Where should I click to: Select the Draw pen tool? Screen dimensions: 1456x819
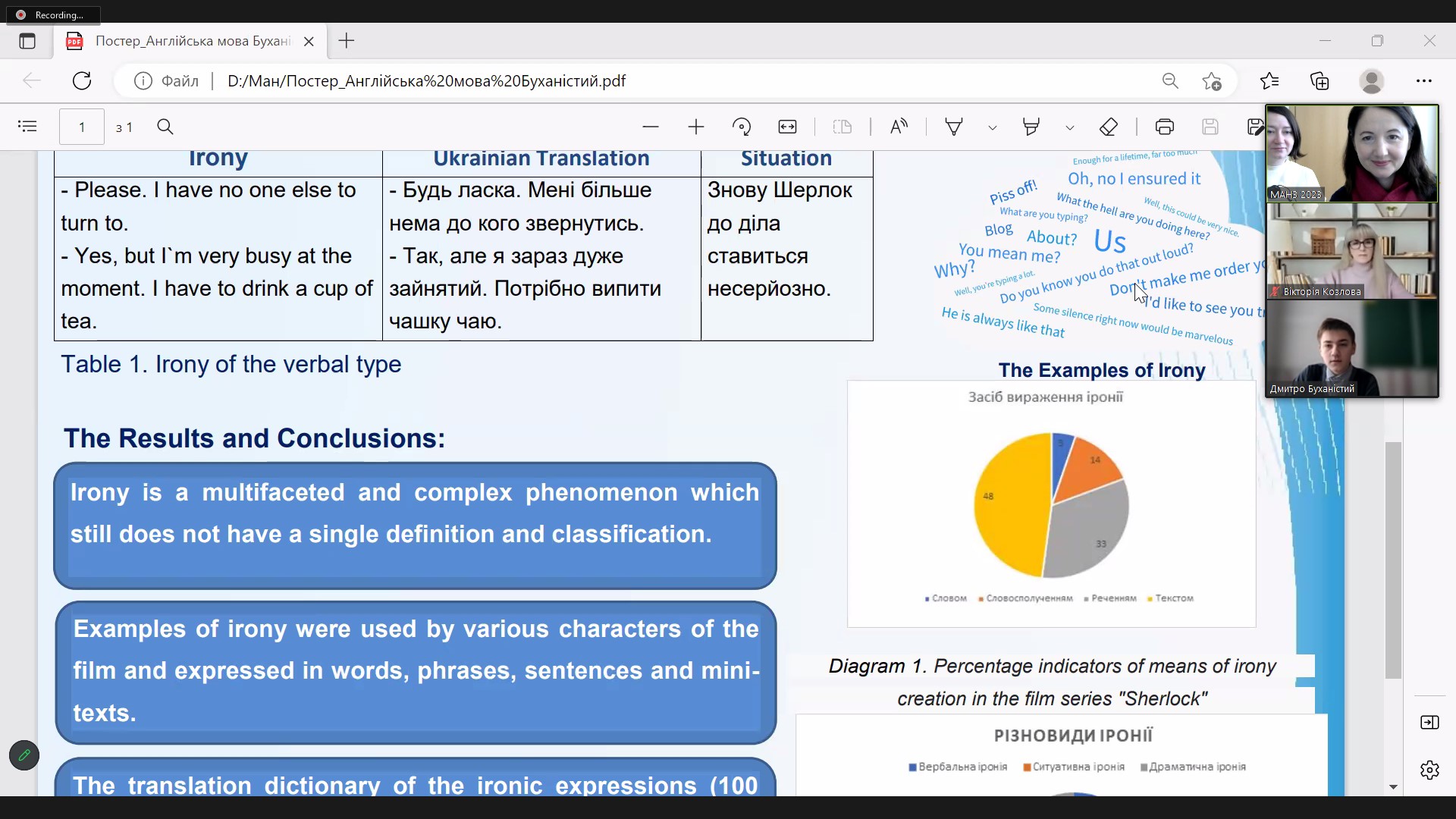[x=954, y=127]
